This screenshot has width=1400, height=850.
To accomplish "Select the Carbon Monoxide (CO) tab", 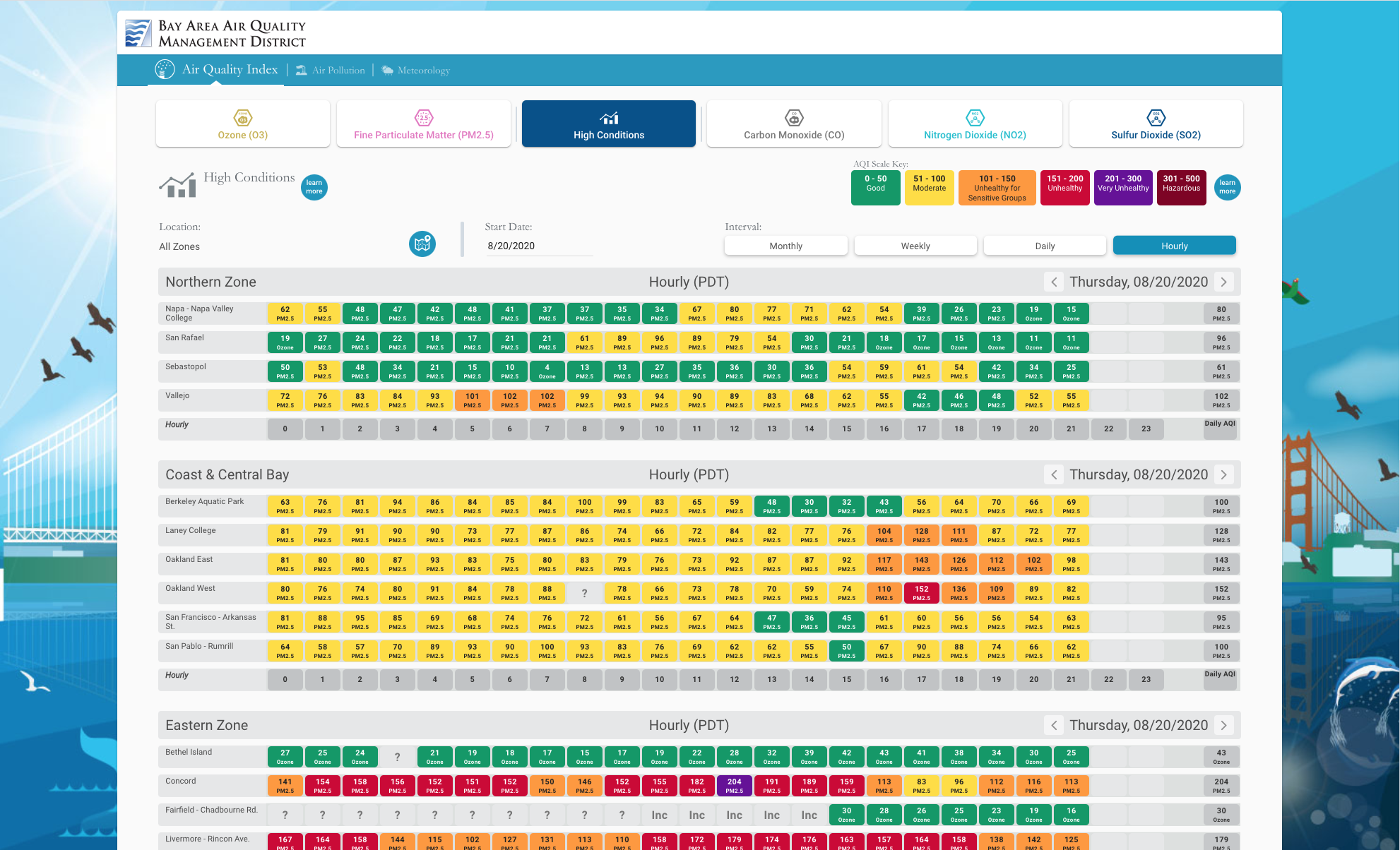I will pyautogui.click(x=794, y=124).
